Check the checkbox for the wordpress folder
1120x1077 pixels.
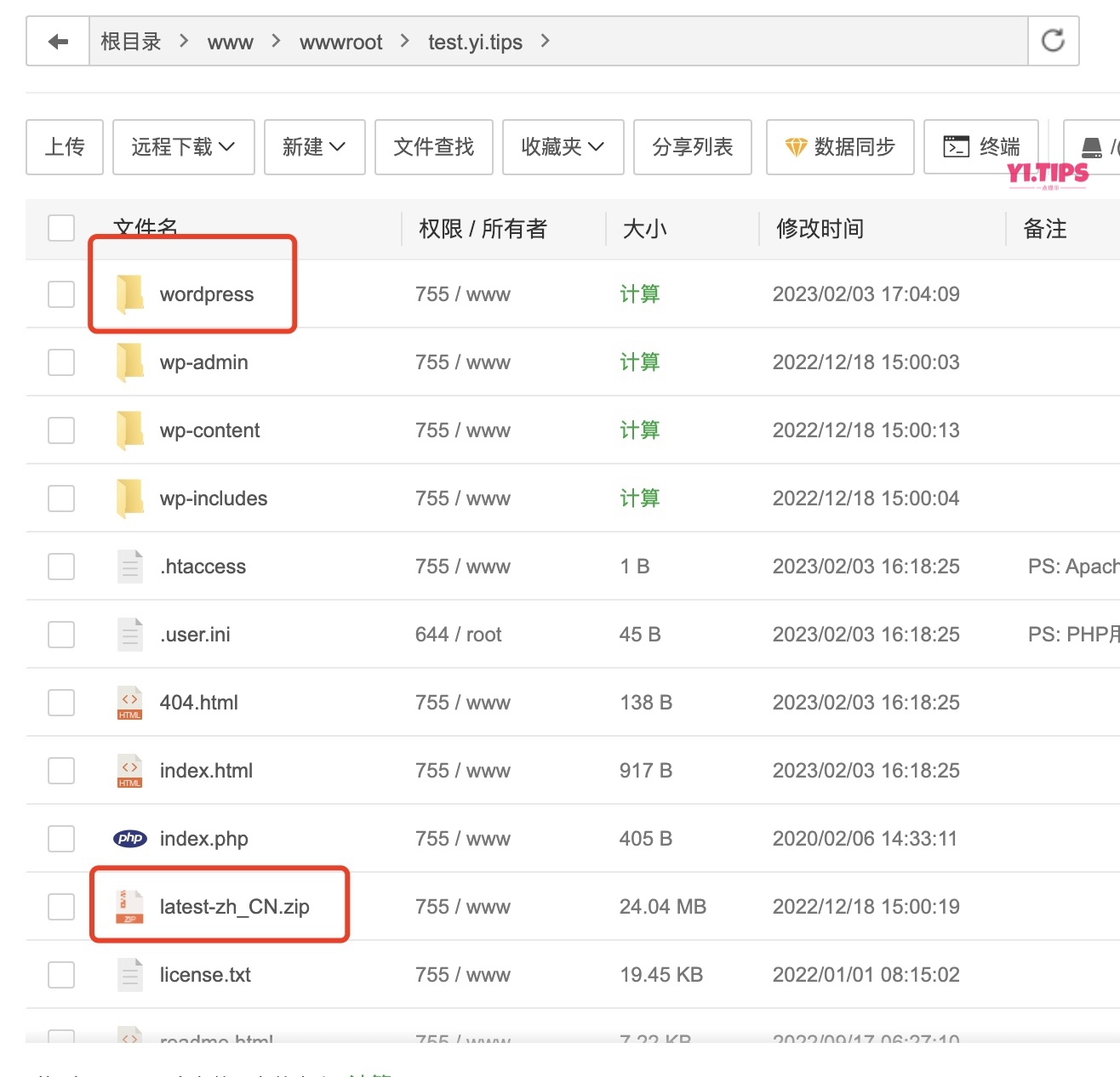[x=60, y=293]
